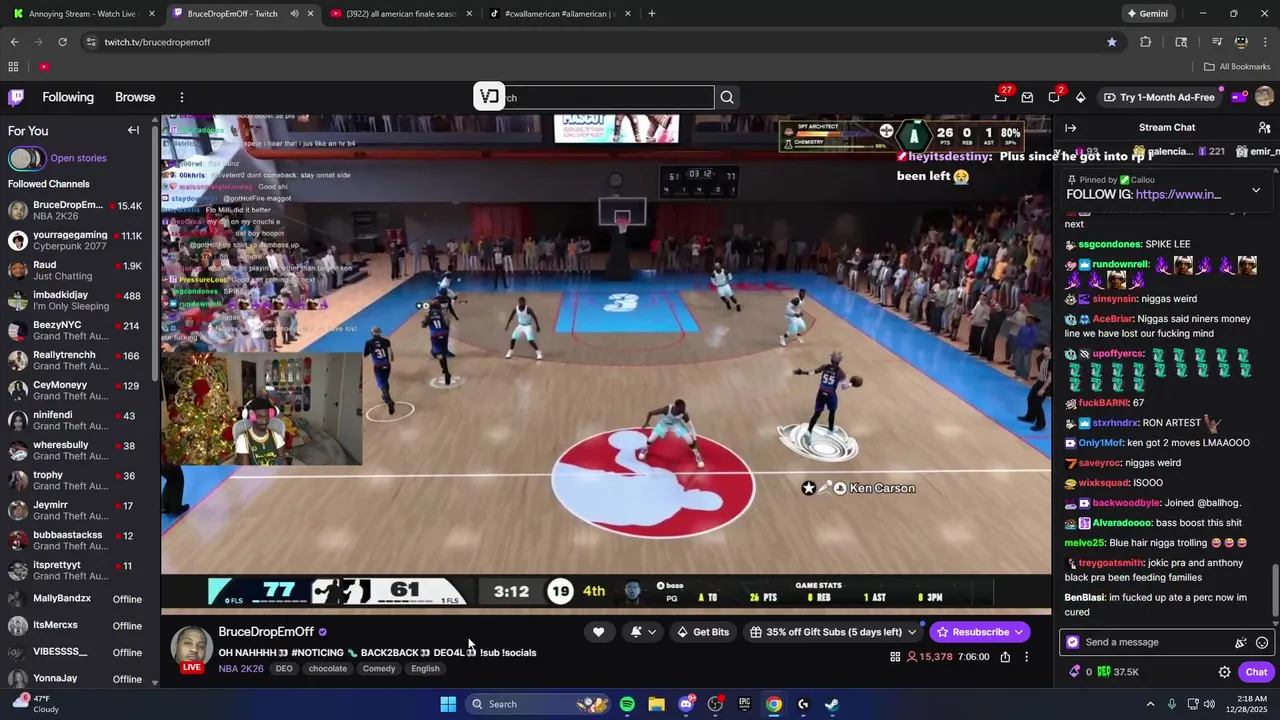Click the party popper icon in chat box
The width and height of the screenshot is (1280, 720).
pyautogui.click(x=1241, y=643)
